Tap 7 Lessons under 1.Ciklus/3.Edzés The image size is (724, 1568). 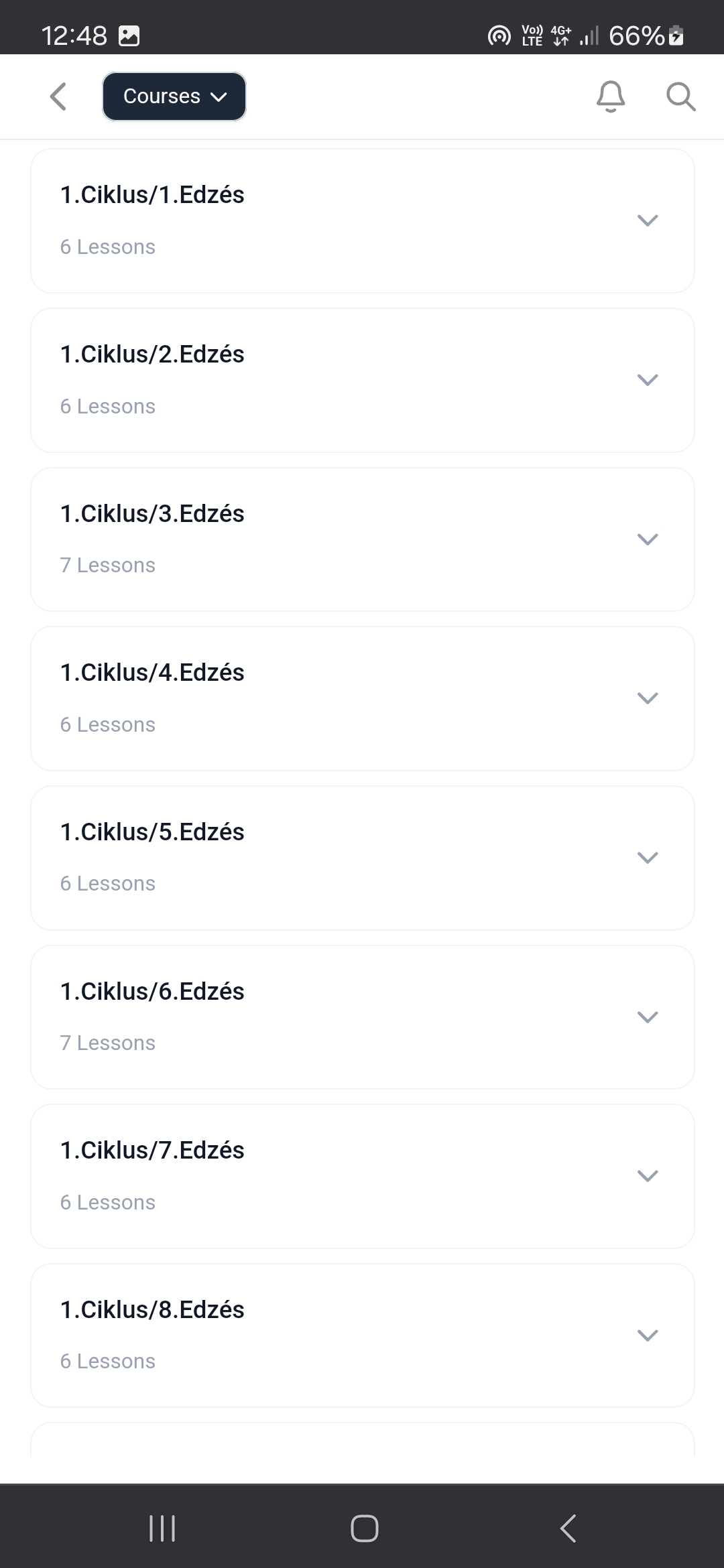pyautogui.click(x=108, y=566)
